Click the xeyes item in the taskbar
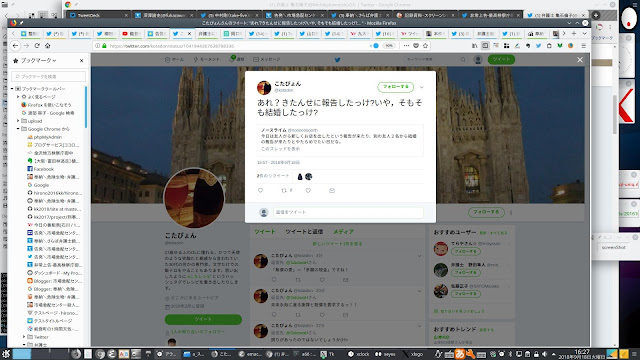Screen dimensions: 640x360 point(385,354)
